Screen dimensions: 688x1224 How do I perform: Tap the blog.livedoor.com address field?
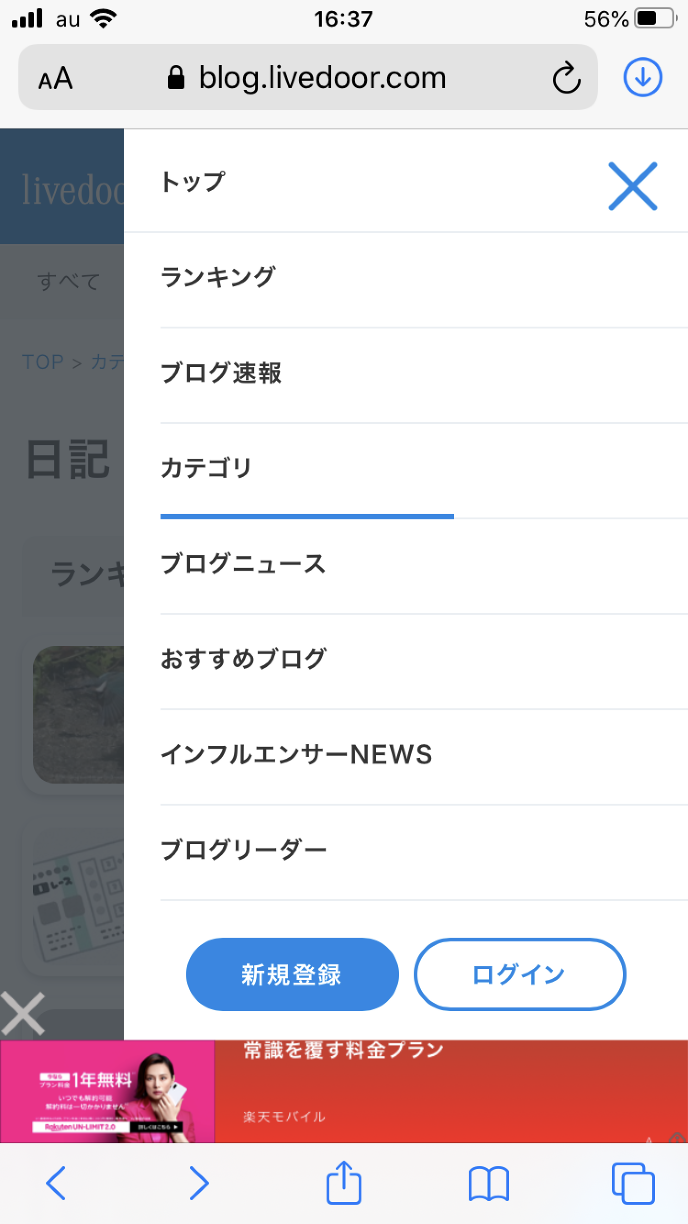(x=320, y=78)
